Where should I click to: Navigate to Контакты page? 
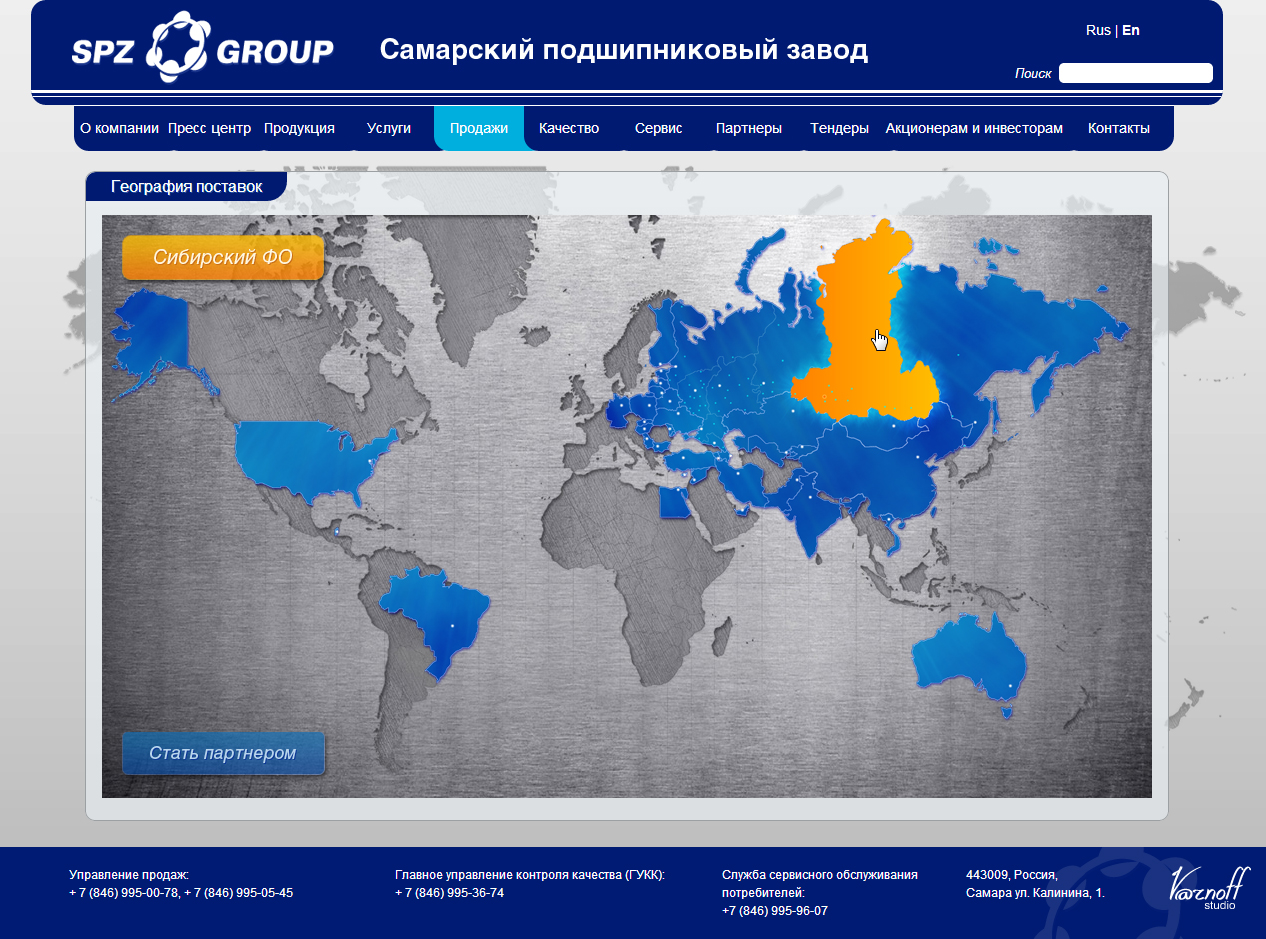(1118, 128)
